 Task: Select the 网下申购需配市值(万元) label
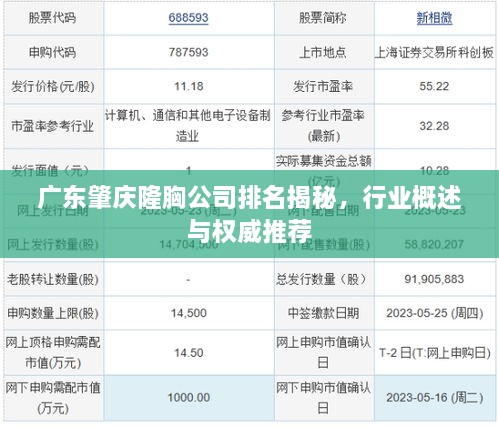click(x=53, y=398)
